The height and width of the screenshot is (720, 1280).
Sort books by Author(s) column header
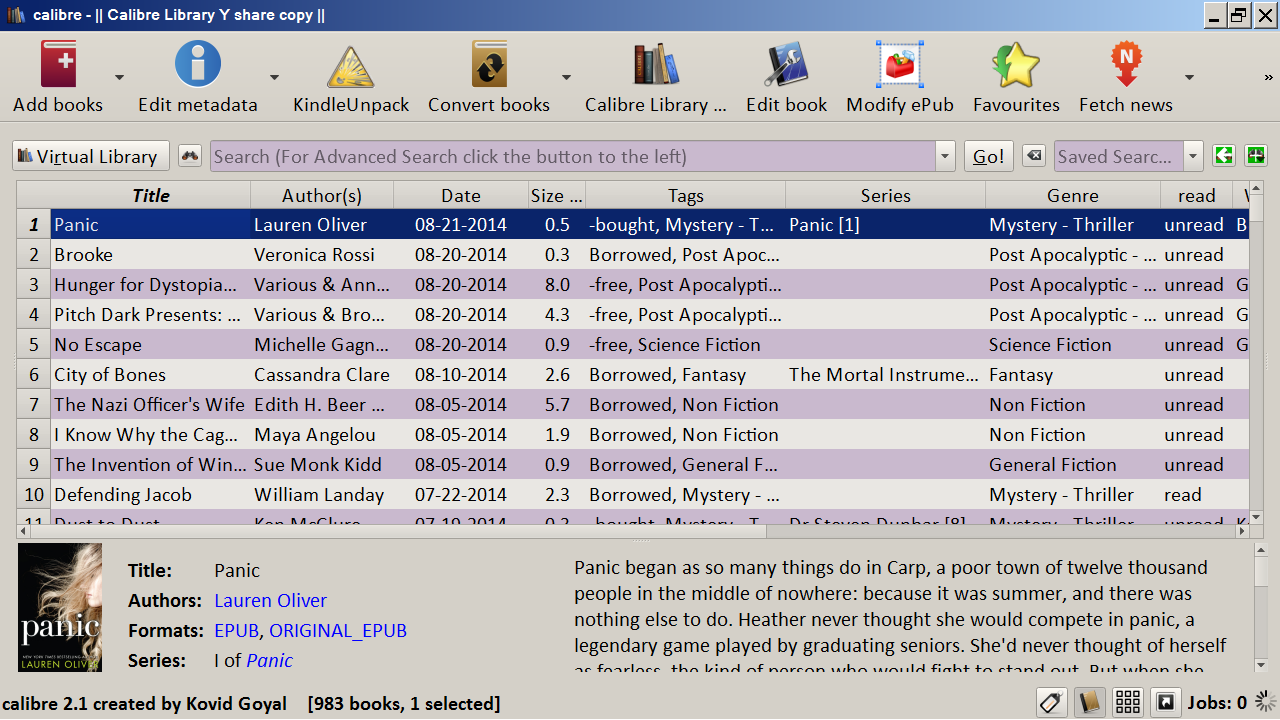click(322, 196)
